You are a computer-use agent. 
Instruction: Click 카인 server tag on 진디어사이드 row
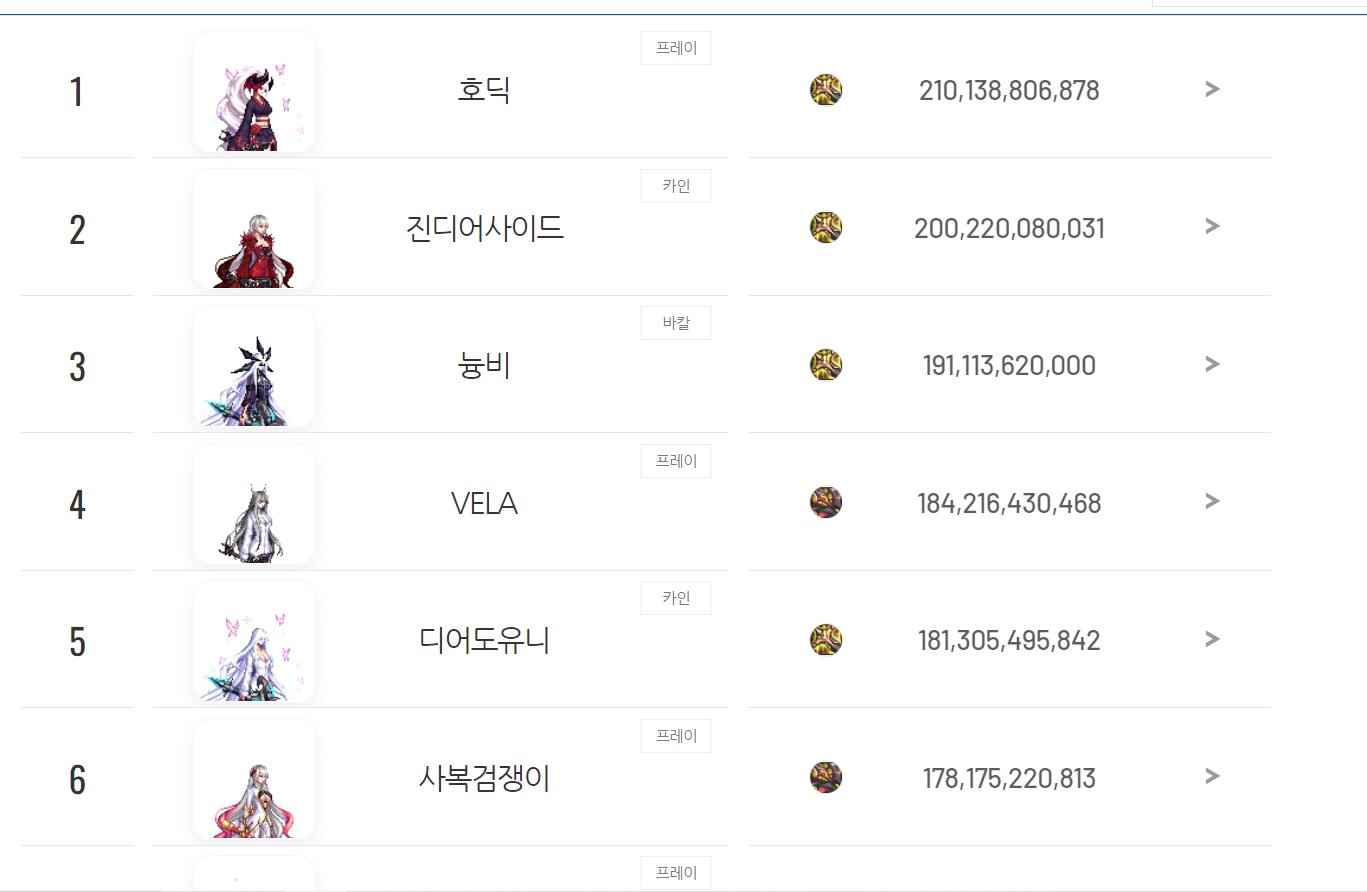[676, 186]
